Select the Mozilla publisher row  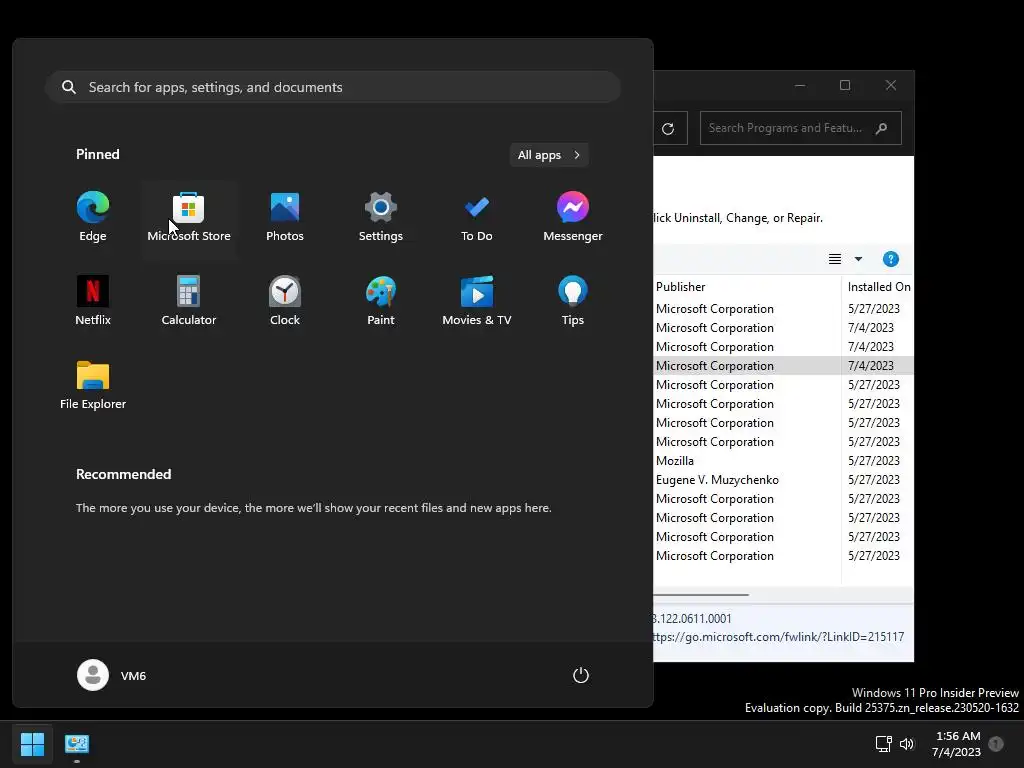coord(783,461)
